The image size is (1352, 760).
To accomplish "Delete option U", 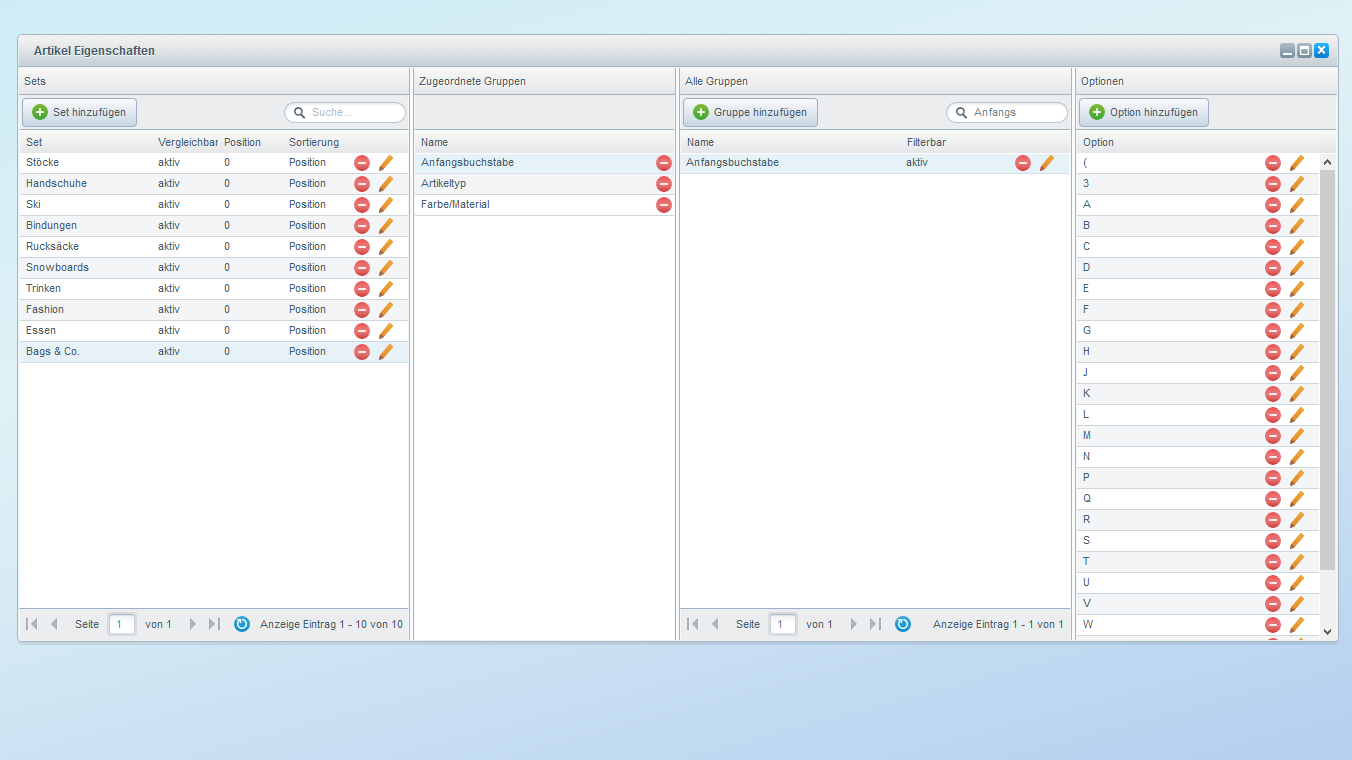I will (1273, 582).
